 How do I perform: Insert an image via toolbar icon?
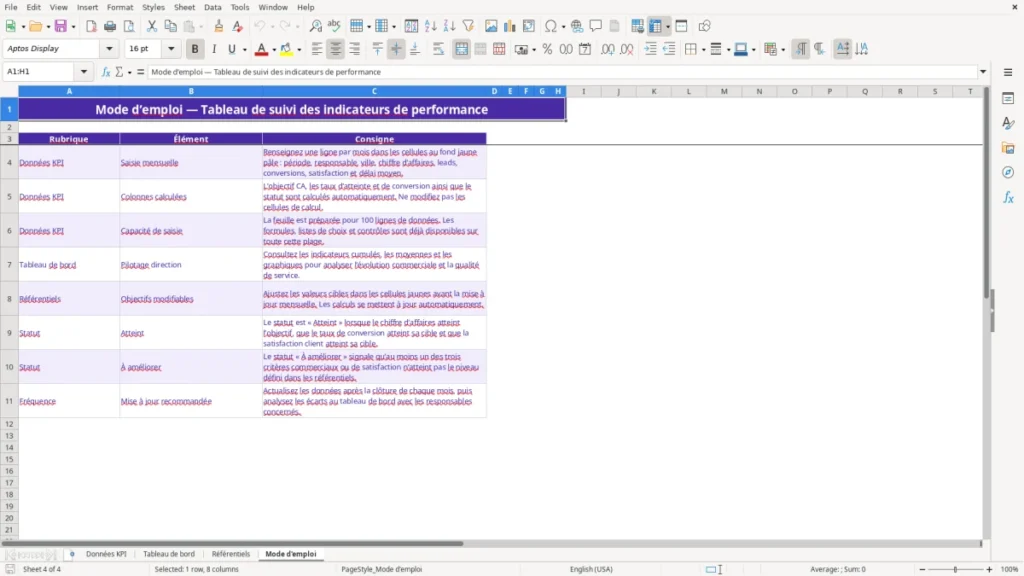point(491,26)
